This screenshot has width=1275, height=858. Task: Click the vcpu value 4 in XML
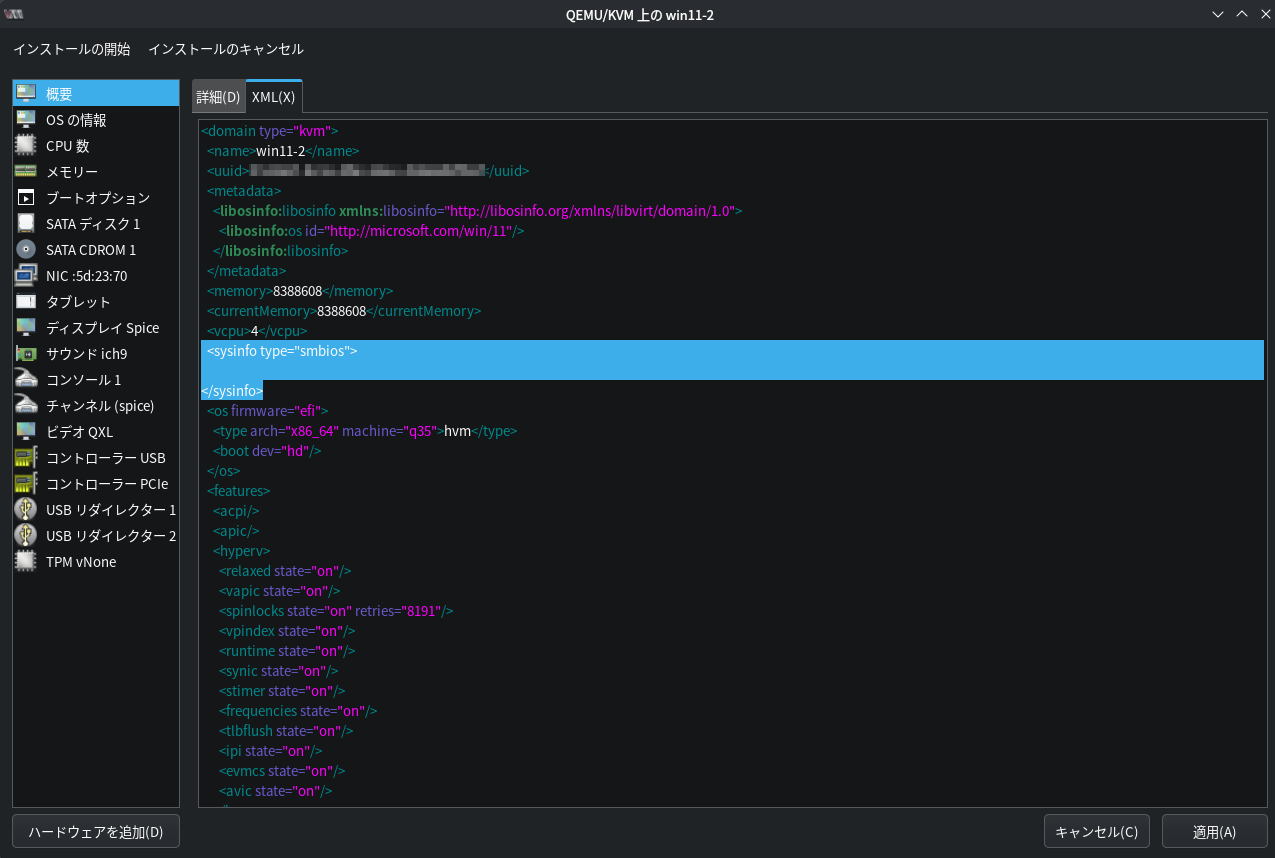click(x=255, y=331)
